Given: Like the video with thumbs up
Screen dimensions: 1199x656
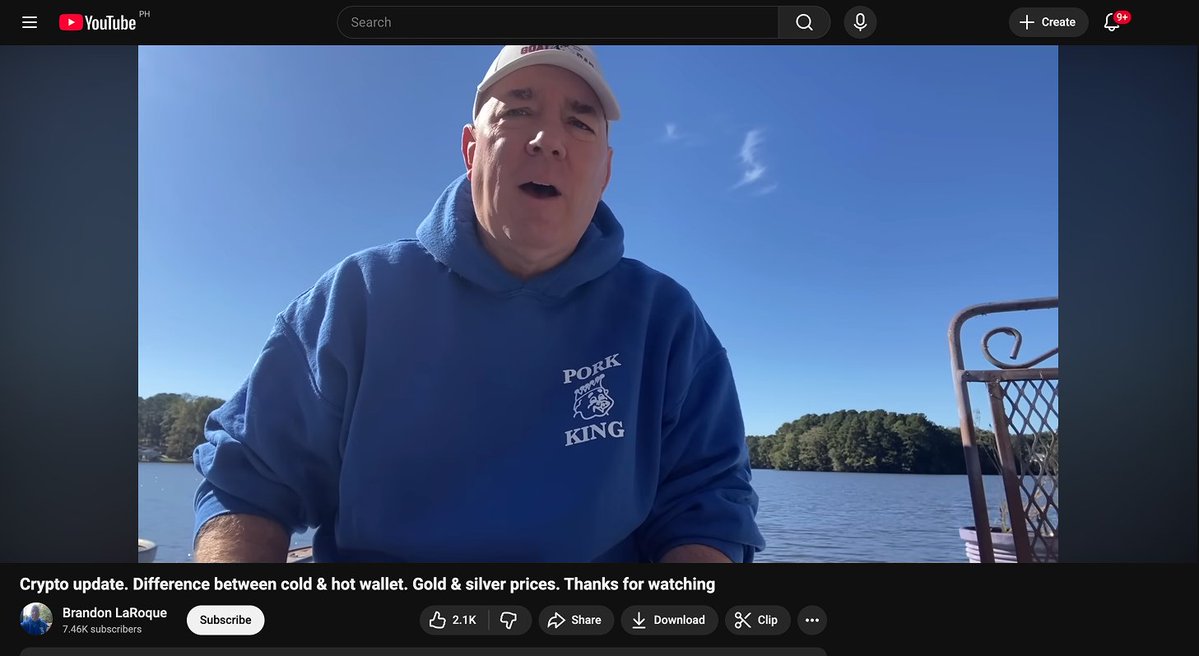Looking at the screenshot, I should click(x=453, y=620).
